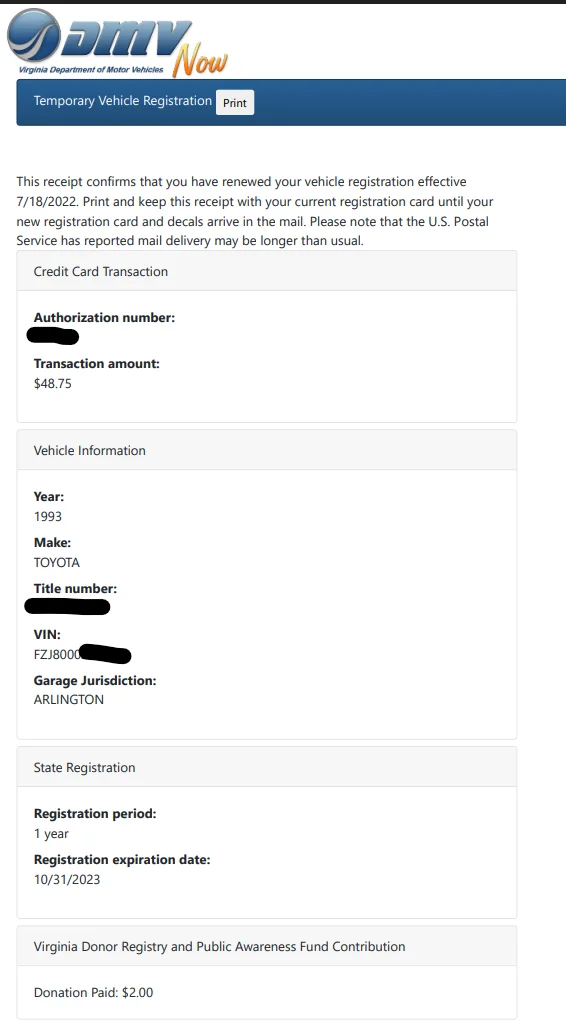
Task: Click the VIN starting with FZJ8000
Action: point(82,654)
